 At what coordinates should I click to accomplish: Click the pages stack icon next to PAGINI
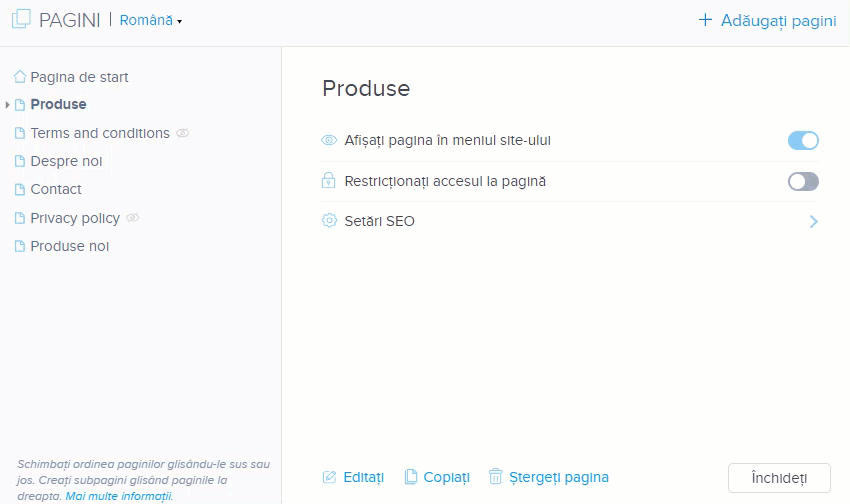point(21,19)
